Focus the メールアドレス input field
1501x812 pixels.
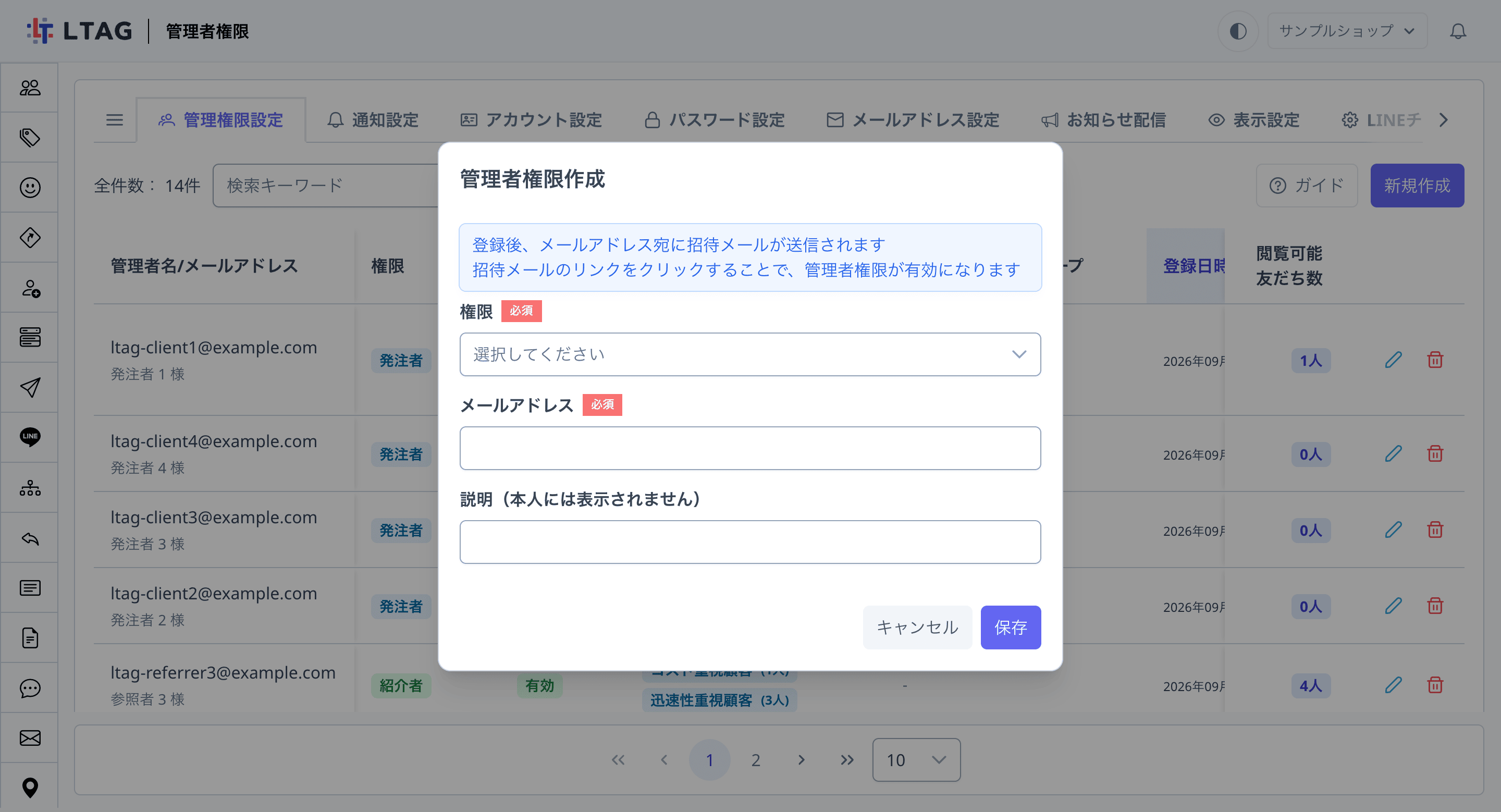[x=750, y=448]
